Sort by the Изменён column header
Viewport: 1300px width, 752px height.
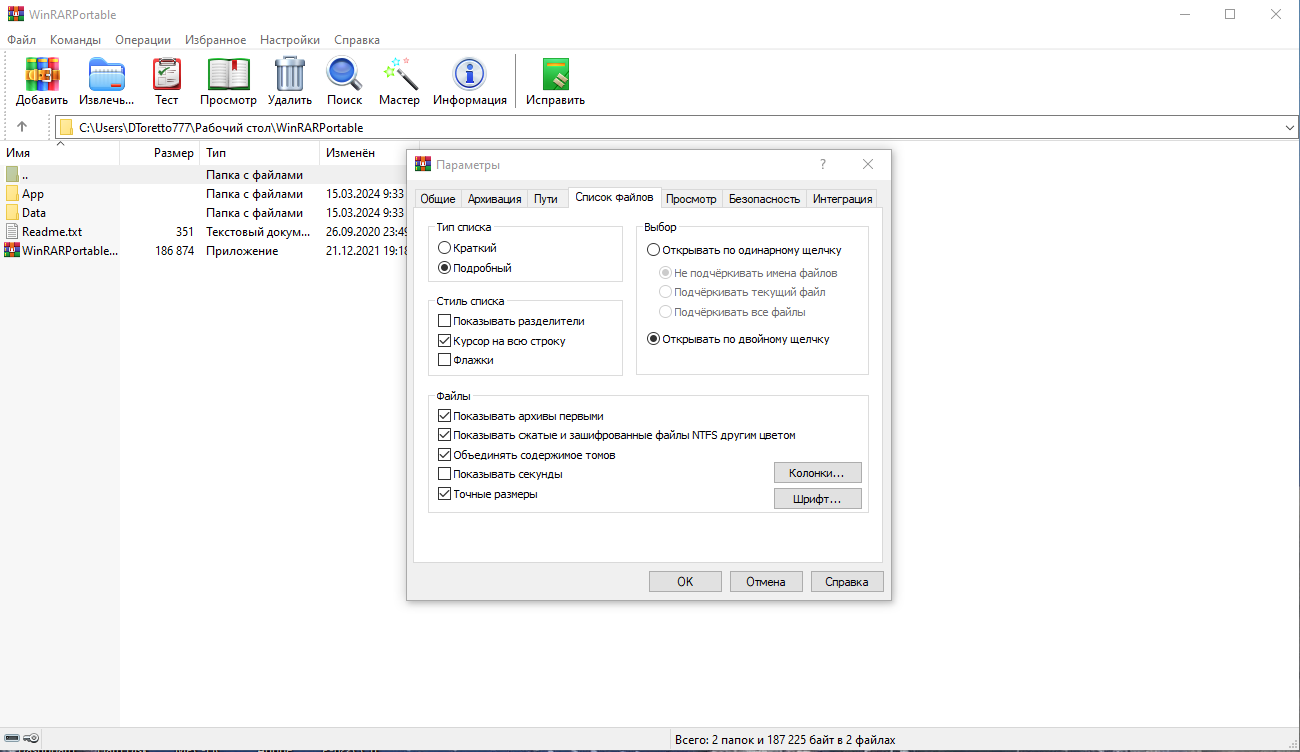click(364, 153)
